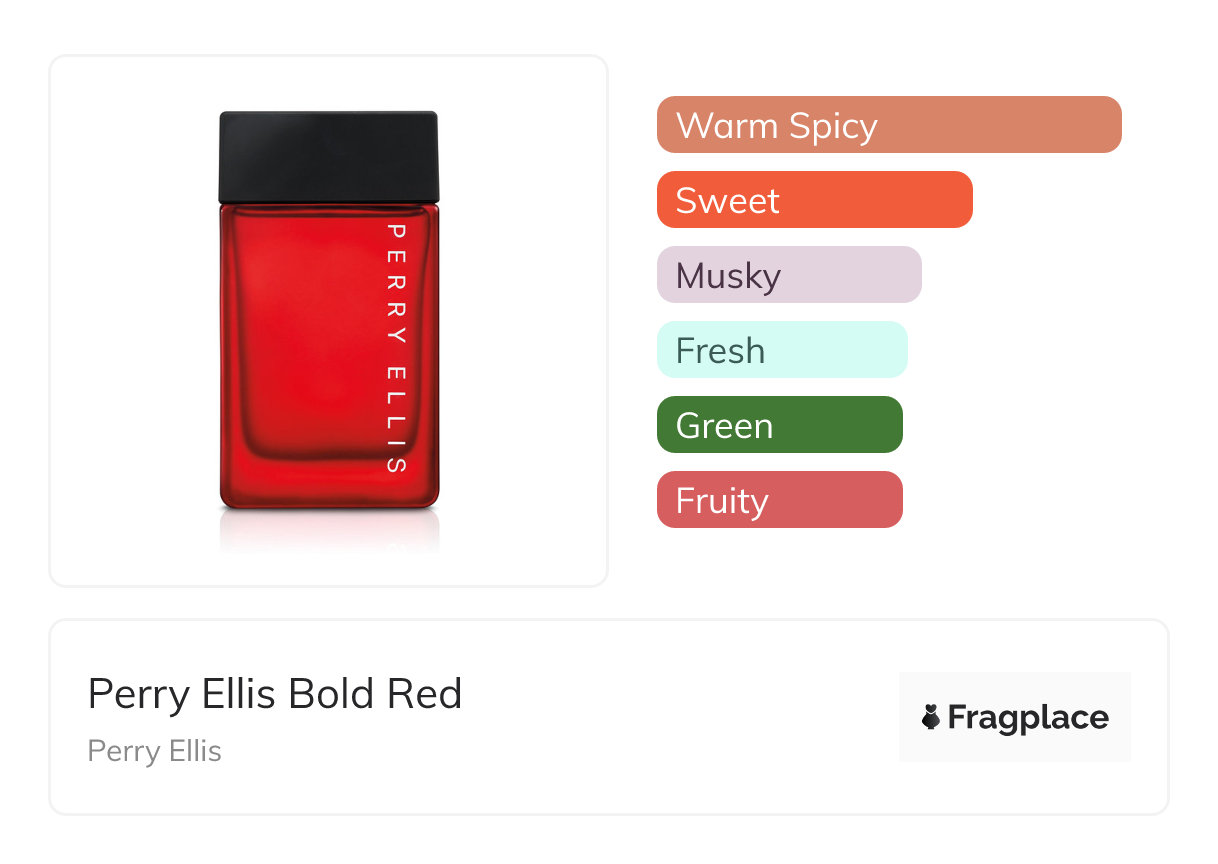
Task: Click the Fragplace wordmark text
Action: pos(1028,718)
